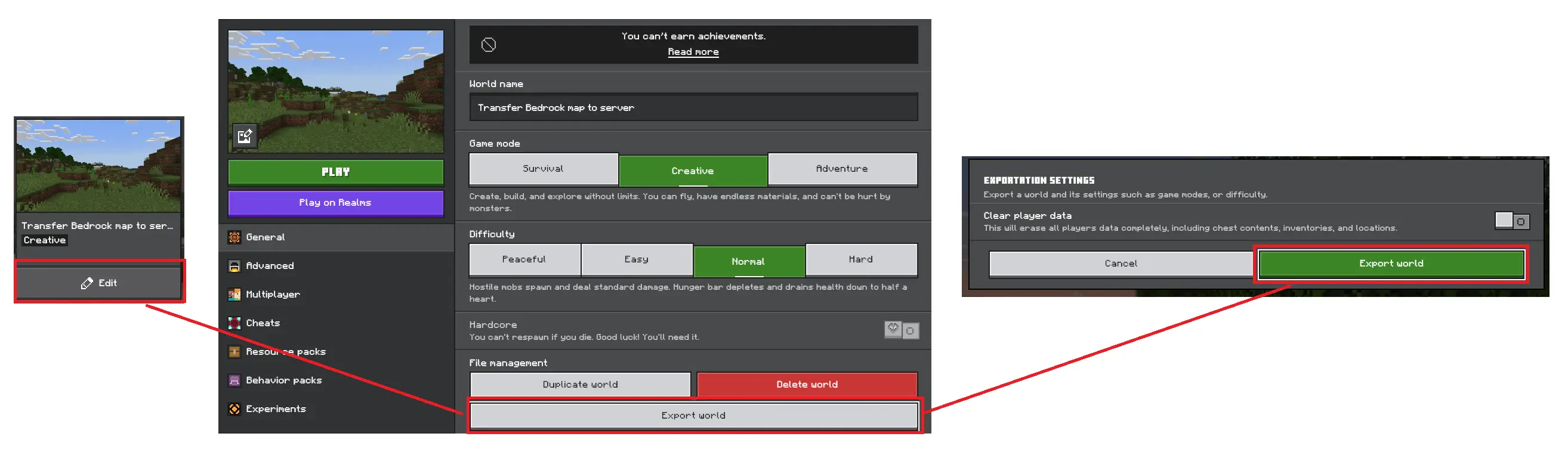Open the Resource packs tab

[337, 352]
